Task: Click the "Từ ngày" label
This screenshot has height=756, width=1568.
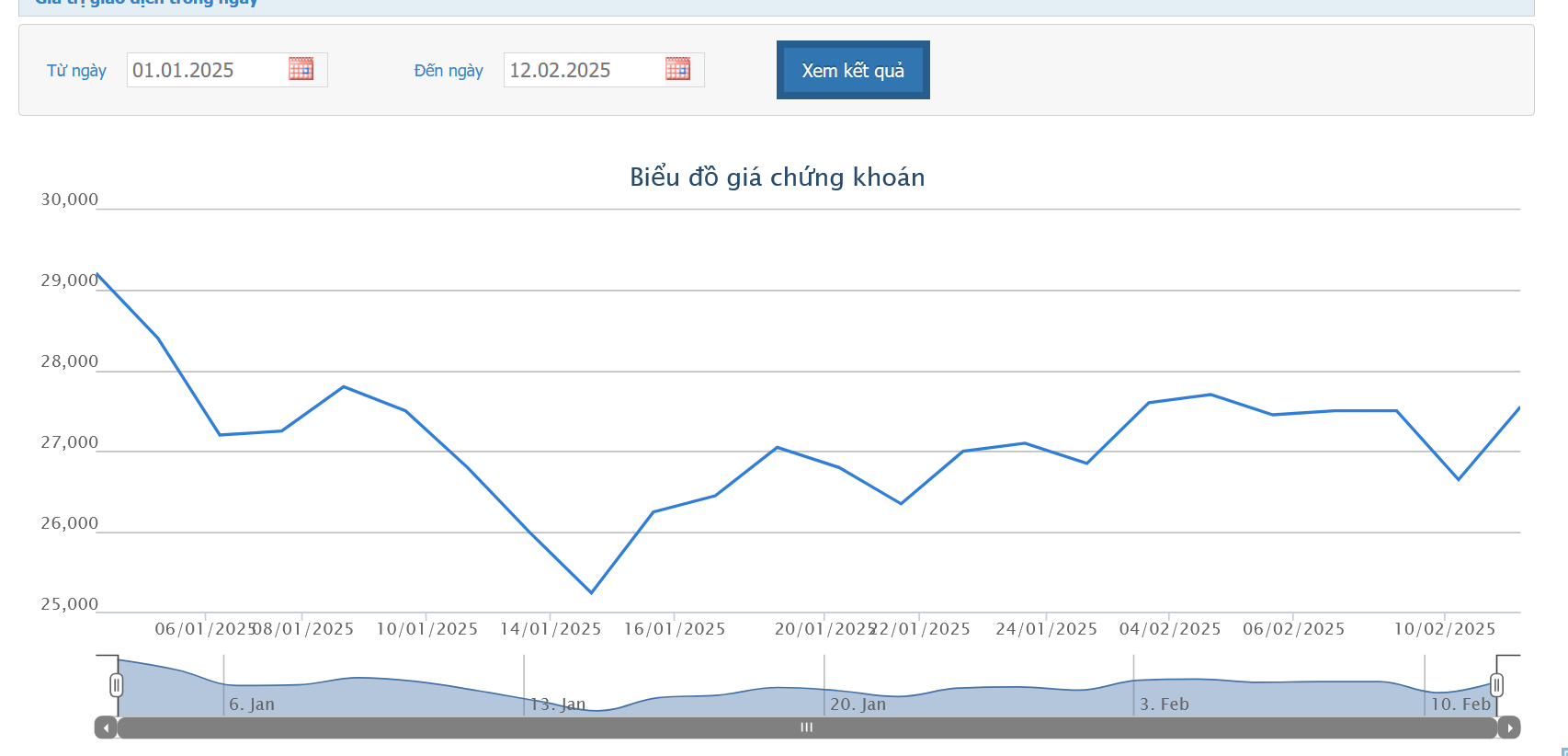Action: click(76, 71)
